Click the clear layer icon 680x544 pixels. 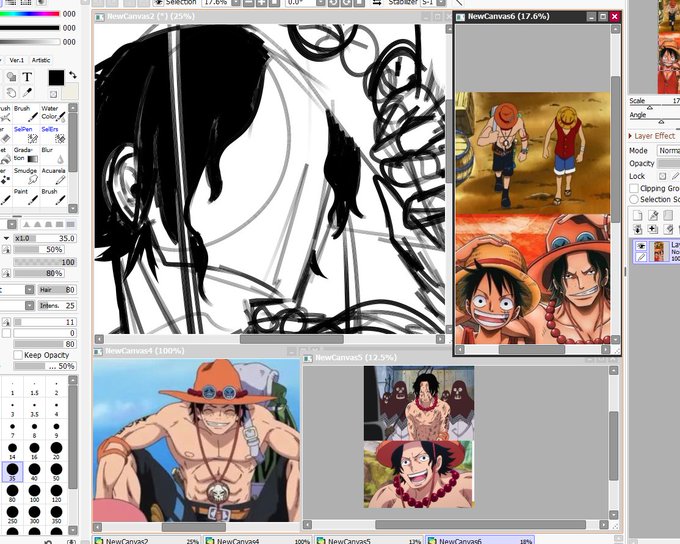668,229
